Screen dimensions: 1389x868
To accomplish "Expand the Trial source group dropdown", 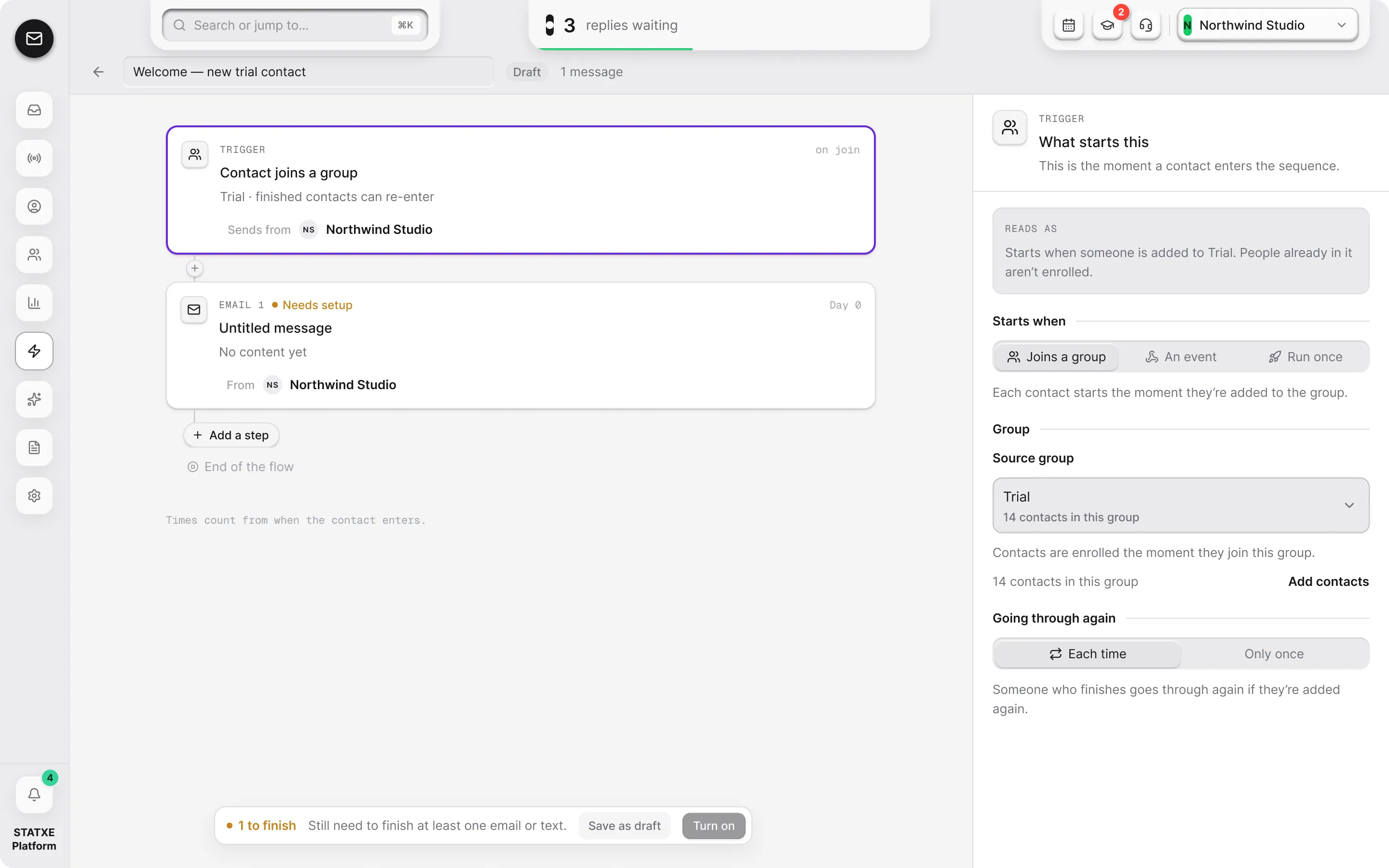I will click(1181, 505).
